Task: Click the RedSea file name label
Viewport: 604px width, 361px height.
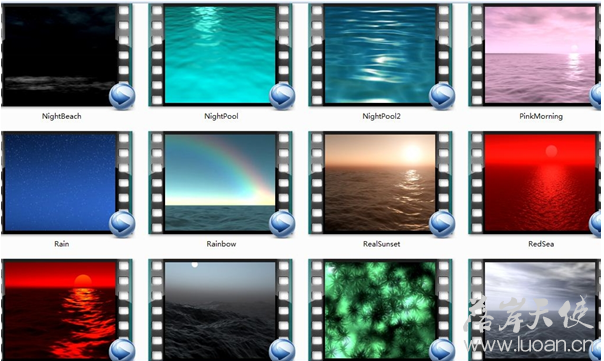Action: tap(541, 244)
